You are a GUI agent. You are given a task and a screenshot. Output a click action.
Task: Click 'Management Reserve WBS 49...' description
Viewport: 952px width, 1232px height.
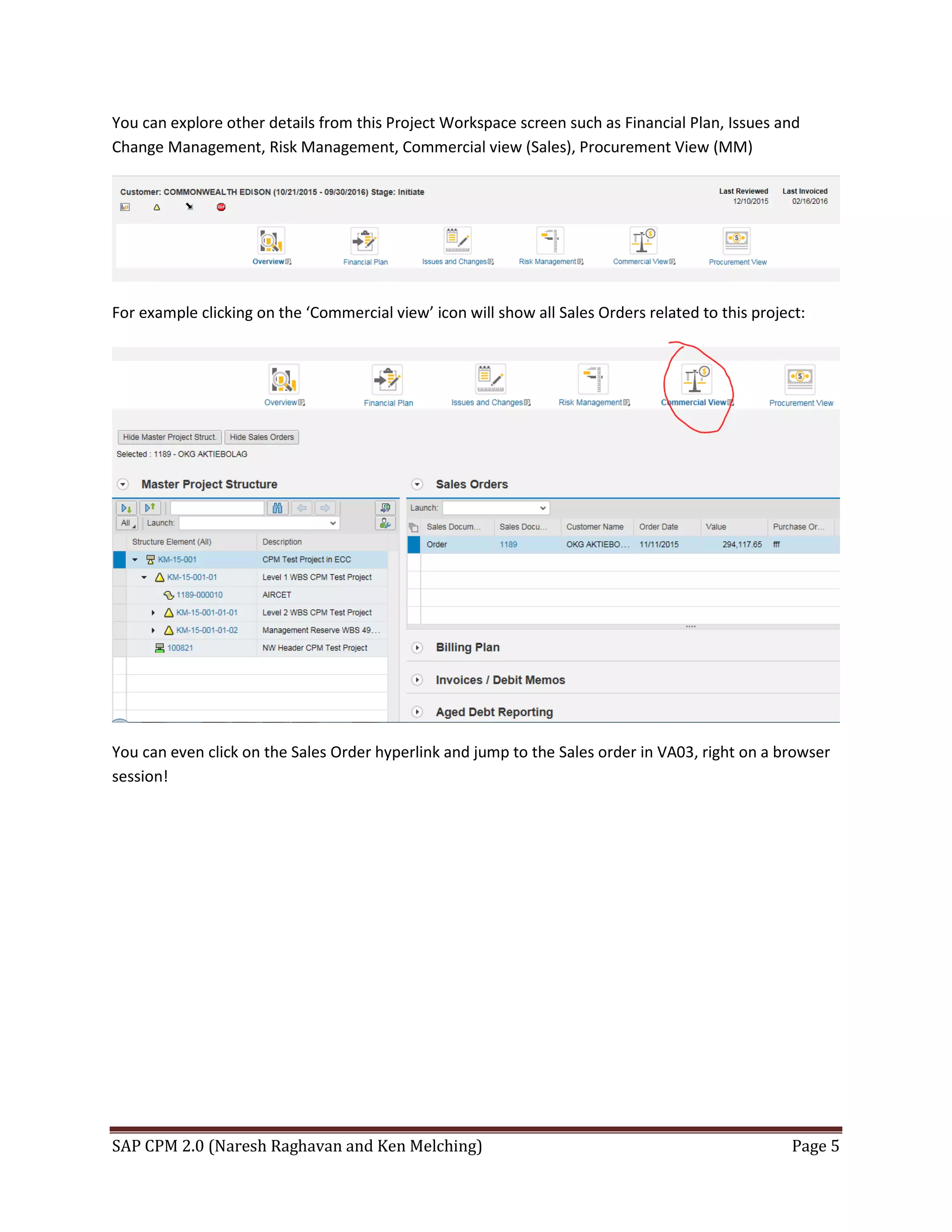[322, 631]
